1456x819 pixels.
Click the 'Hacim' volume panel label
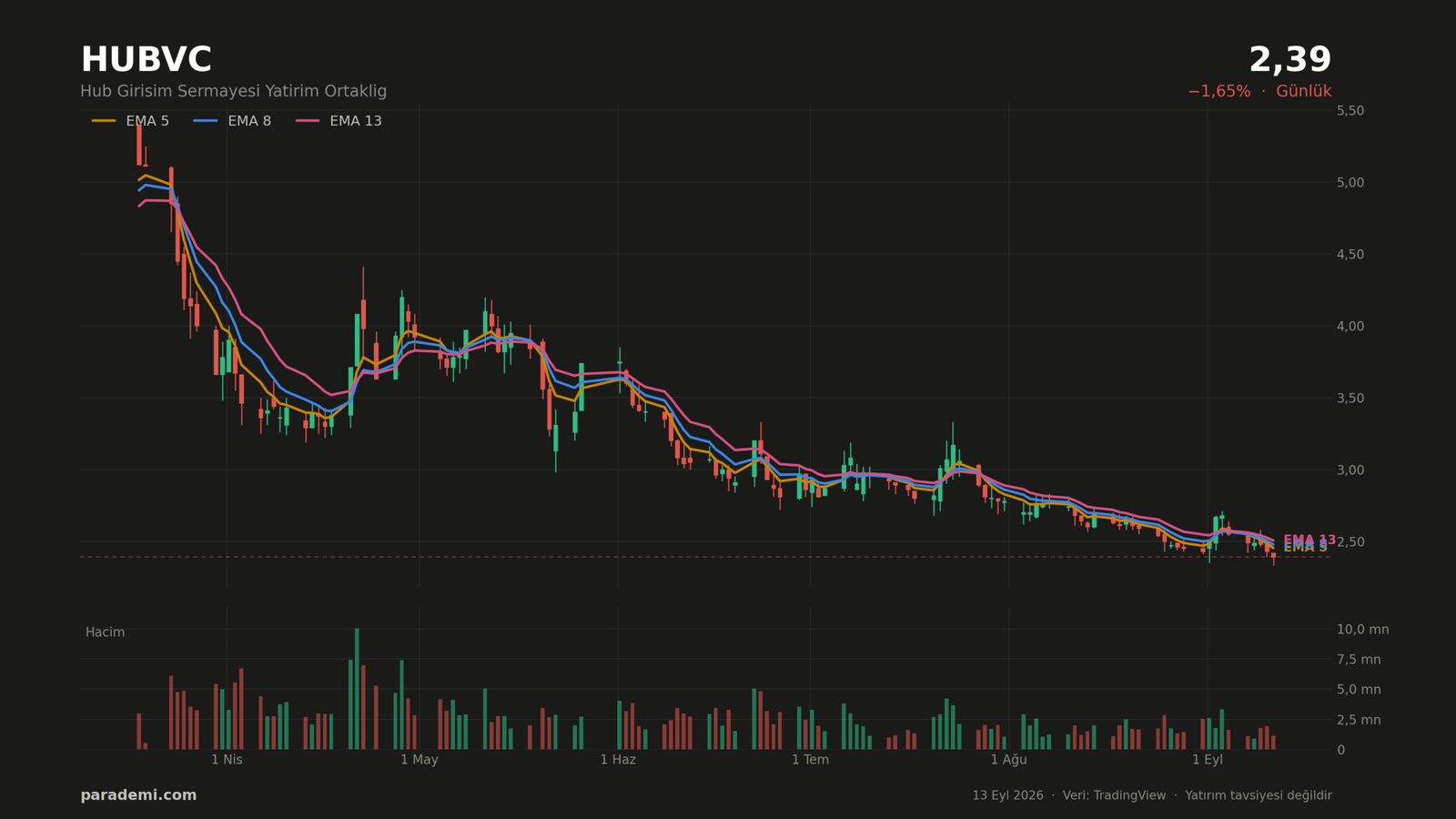[x=105, y=632]
